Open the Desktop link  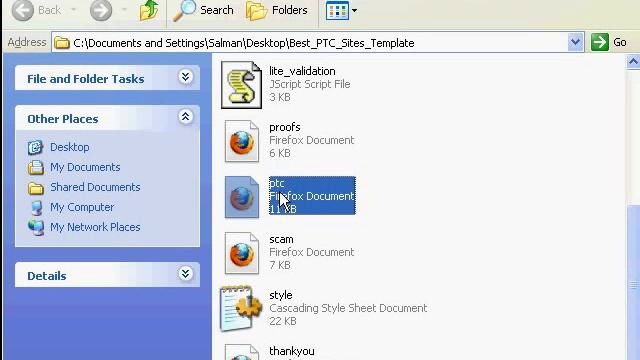tap(69, 147)
